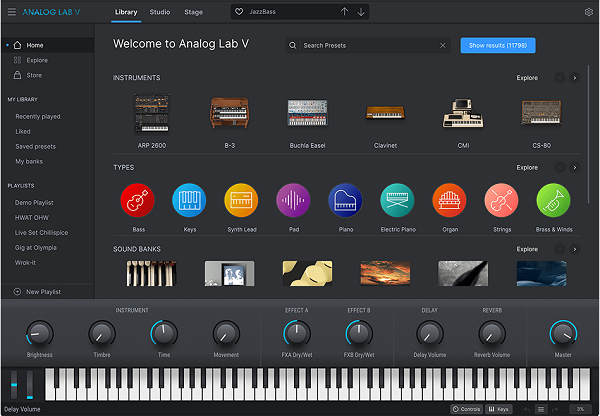Image resolution: width=600 pixels, height=416 pixels.
Task: Choose the B-3 organ instrument
Action: (230, 113)
